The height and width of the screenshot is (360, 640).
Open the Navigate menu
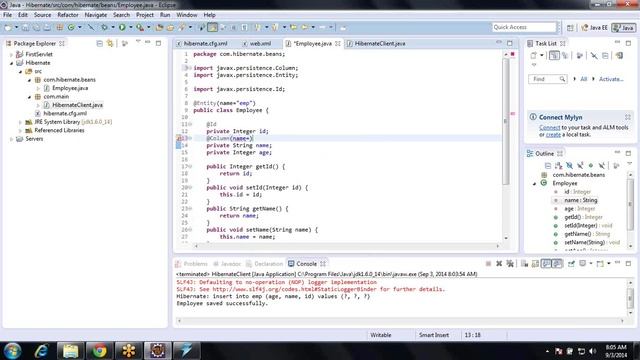96,15
